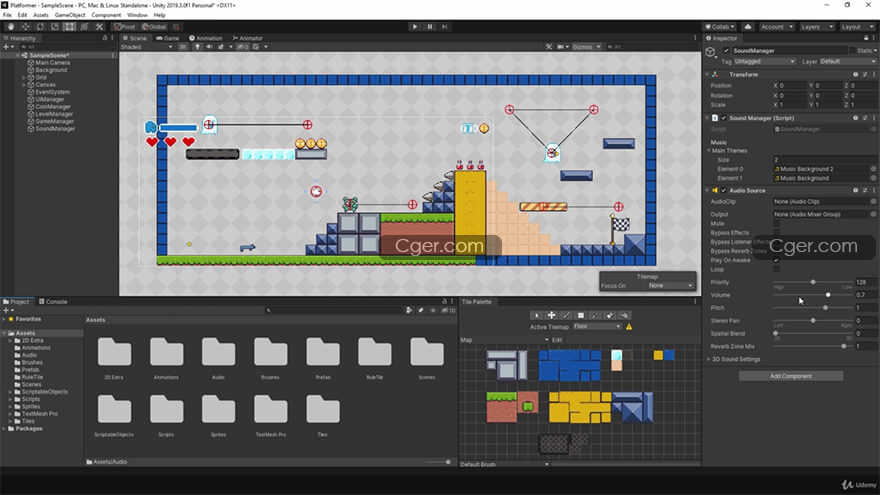Toggle Audio Source enabled checkbox

[x=724, y=190]
